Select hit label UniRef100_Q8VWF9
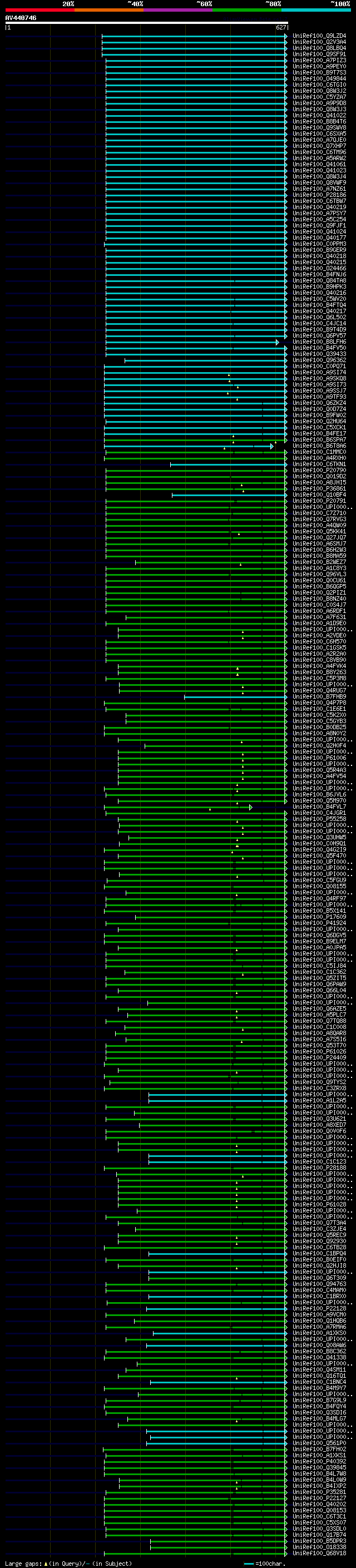Image resolution: width=356 pixels, height=1568 pixels. (x=319, y=182)
